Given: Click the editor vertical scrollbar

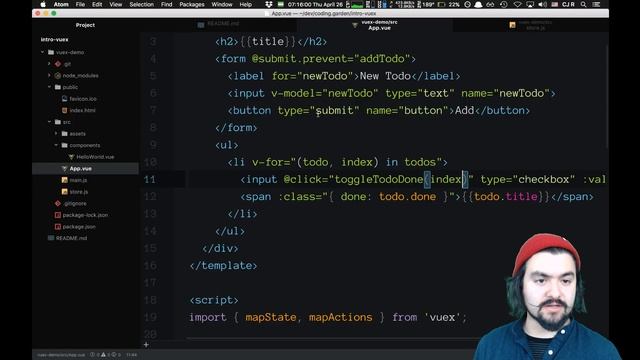Looking at the screenshot, I should (607, 96).
